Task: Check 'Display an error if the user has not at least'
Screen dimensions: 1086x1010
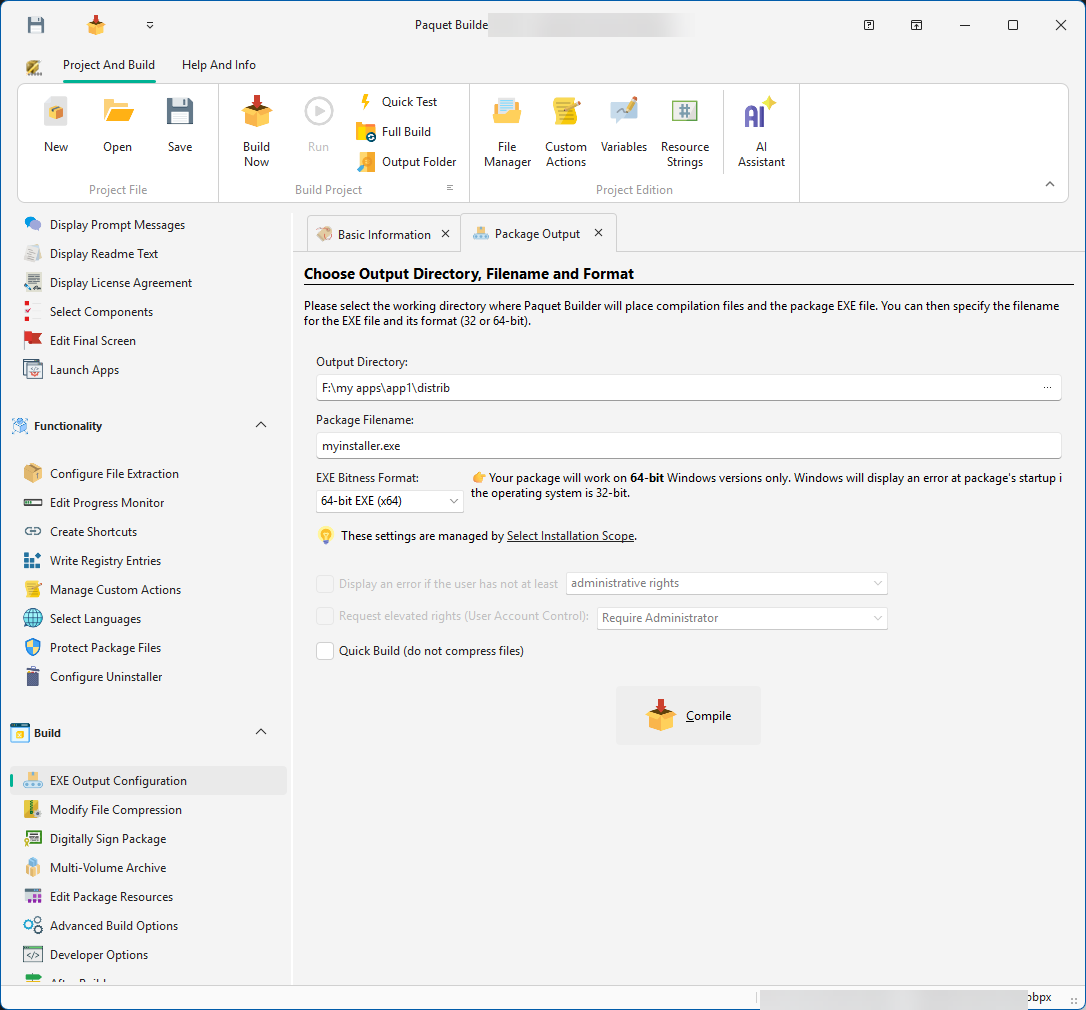Action: pyautogui.click(x=325, y=583)
